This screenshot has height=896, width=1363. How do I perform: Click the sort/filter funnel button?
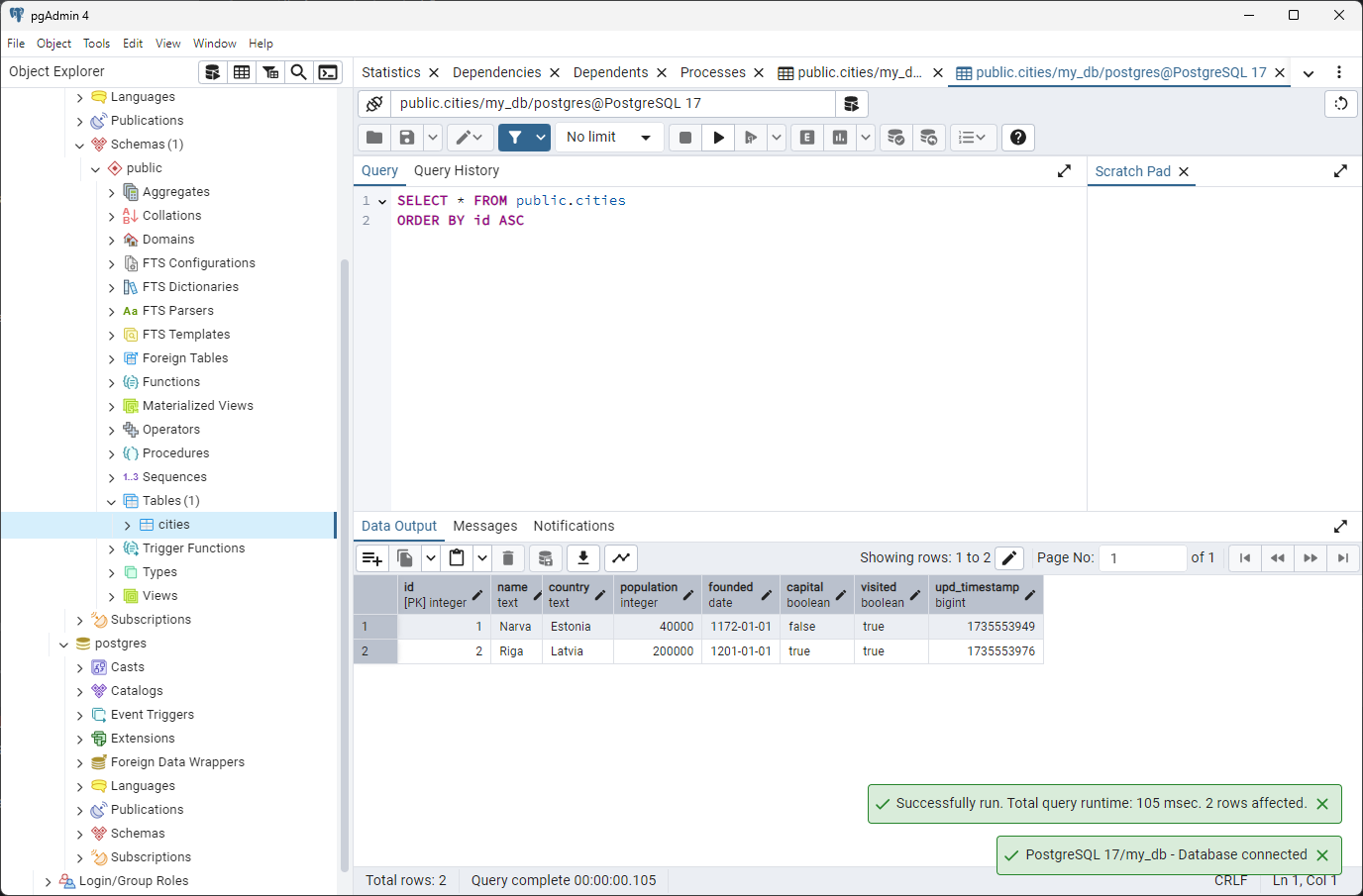point(515,138)
